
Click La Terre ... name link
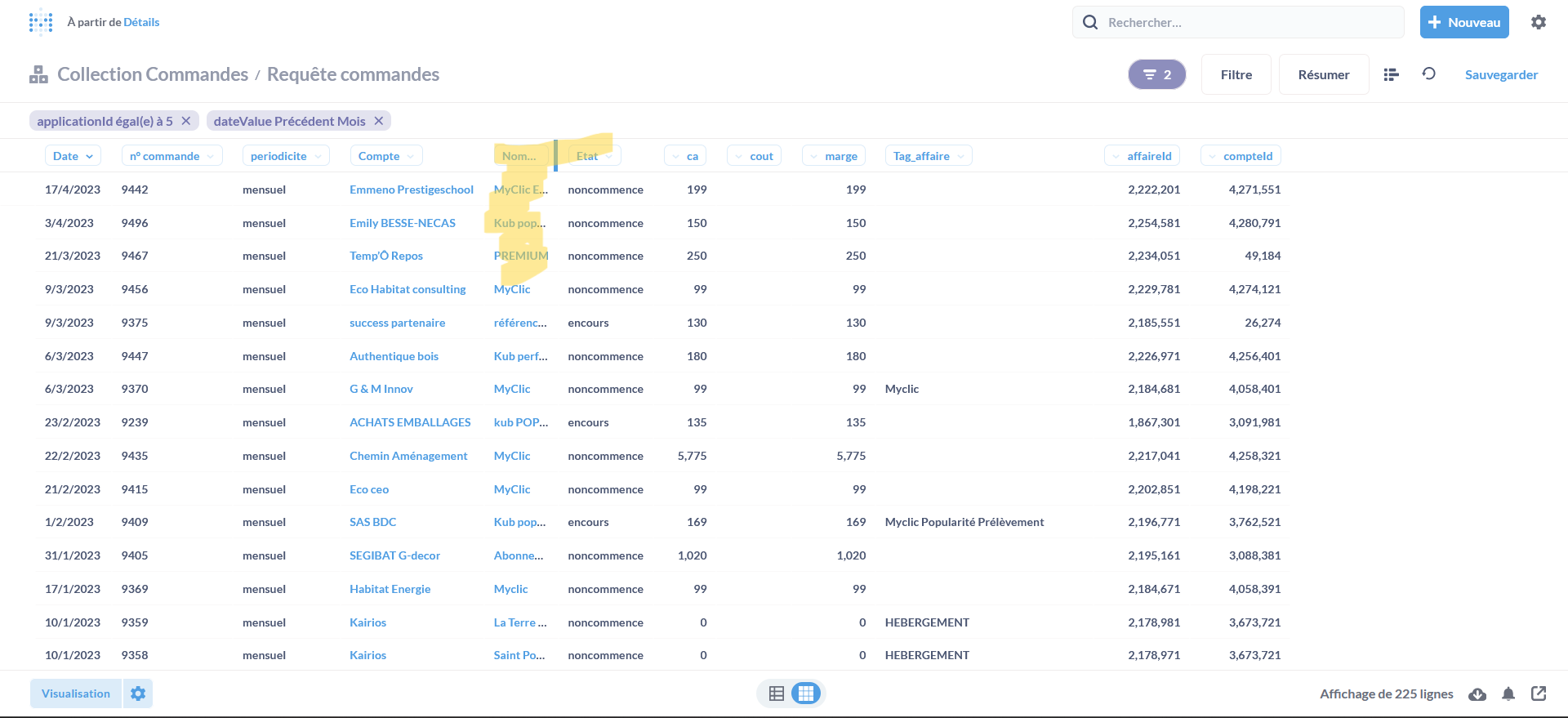[520, 622]
